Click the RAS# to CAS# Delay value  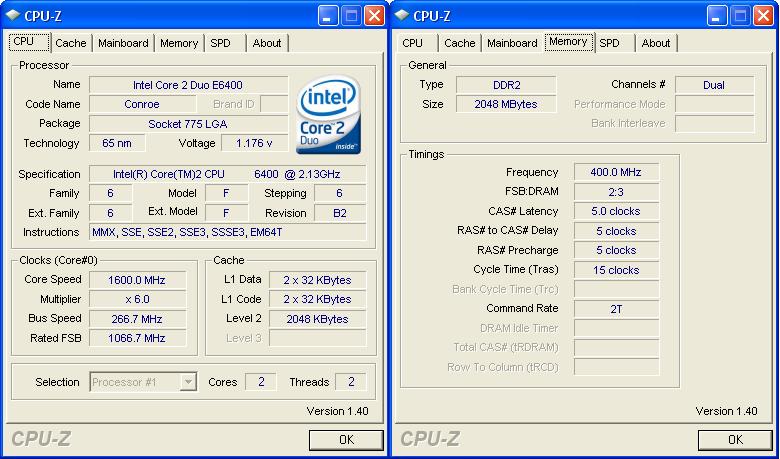(616, 231)
